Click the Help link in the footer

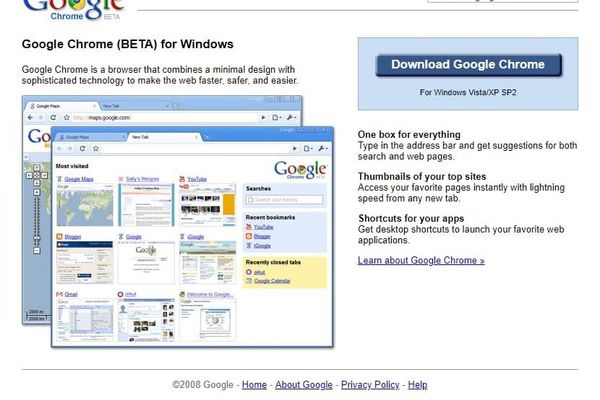pos(417,385)
